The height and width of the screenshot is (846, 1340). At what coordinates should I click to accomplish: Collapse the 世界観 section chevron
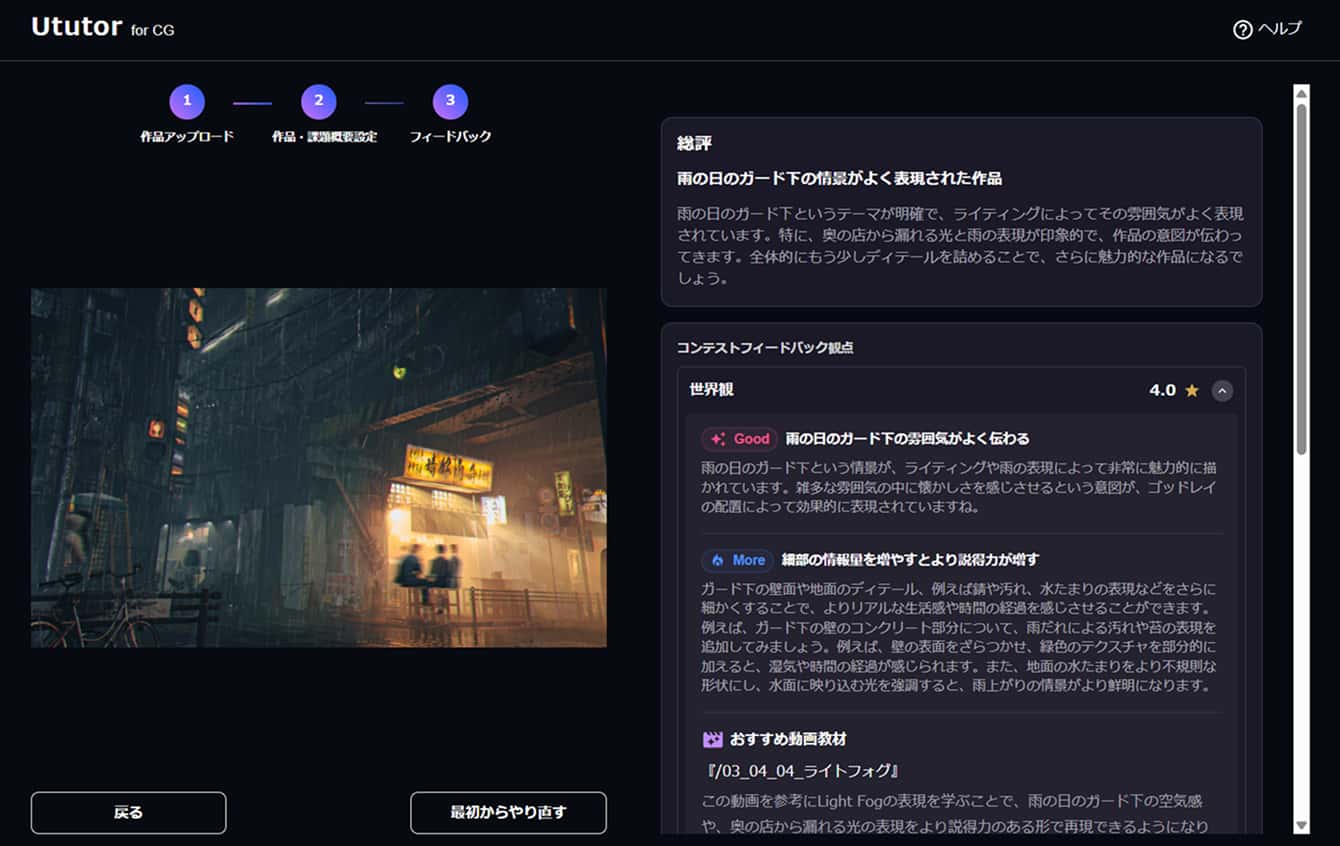[x=1222, y=391]
